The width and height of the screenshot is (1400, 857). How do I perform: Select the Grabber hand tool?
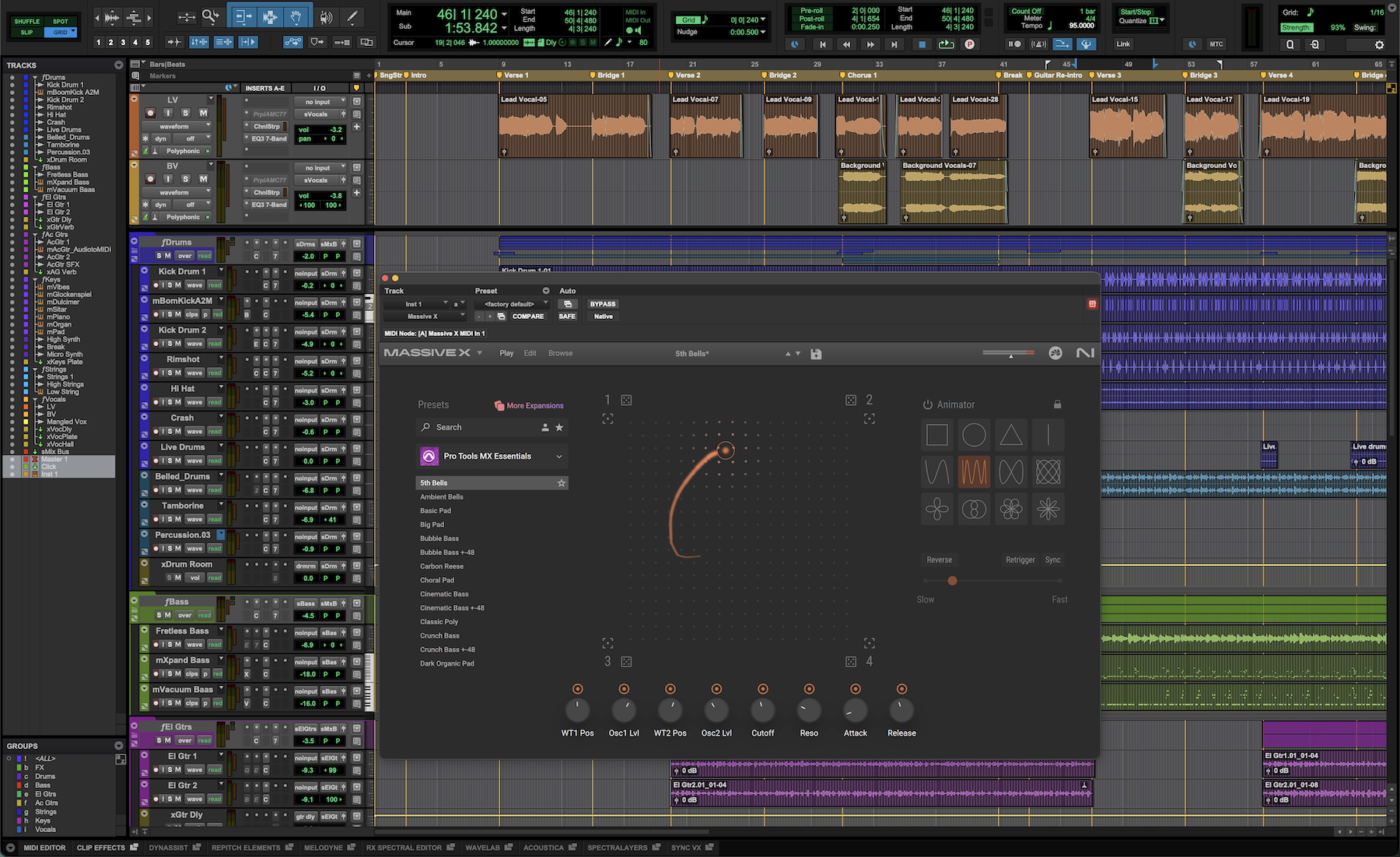point(296,16)
